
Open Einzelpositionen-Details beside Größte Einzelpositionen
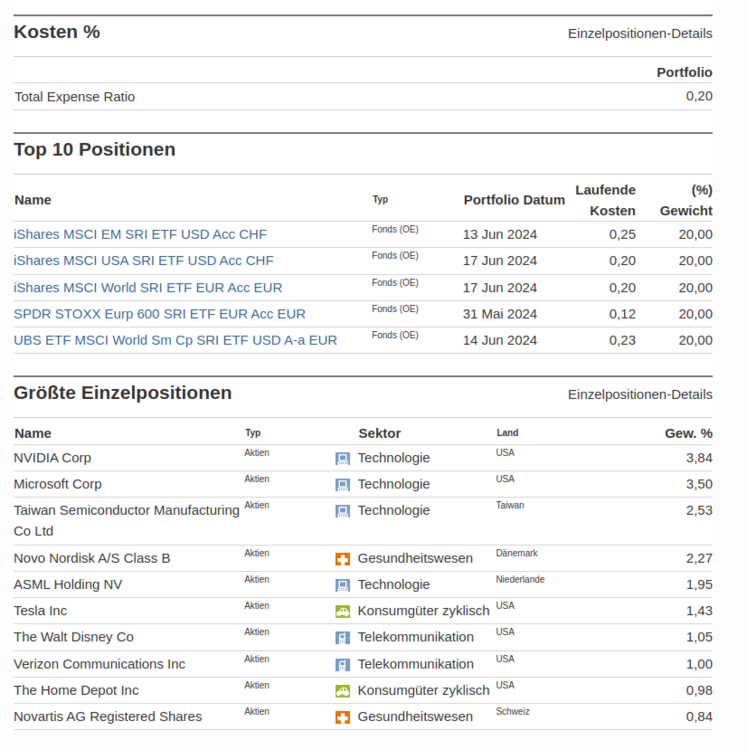click(x=640, y=395)
